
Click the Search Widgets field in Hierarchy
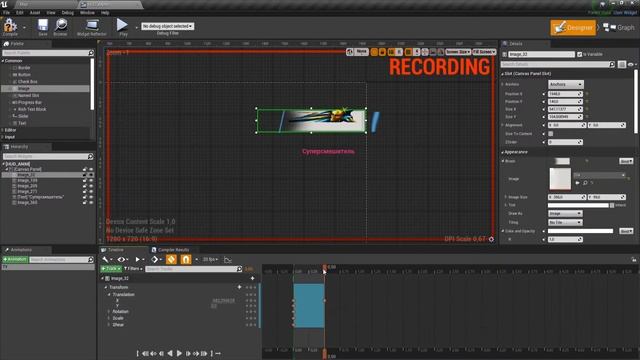tap(48, 156)
